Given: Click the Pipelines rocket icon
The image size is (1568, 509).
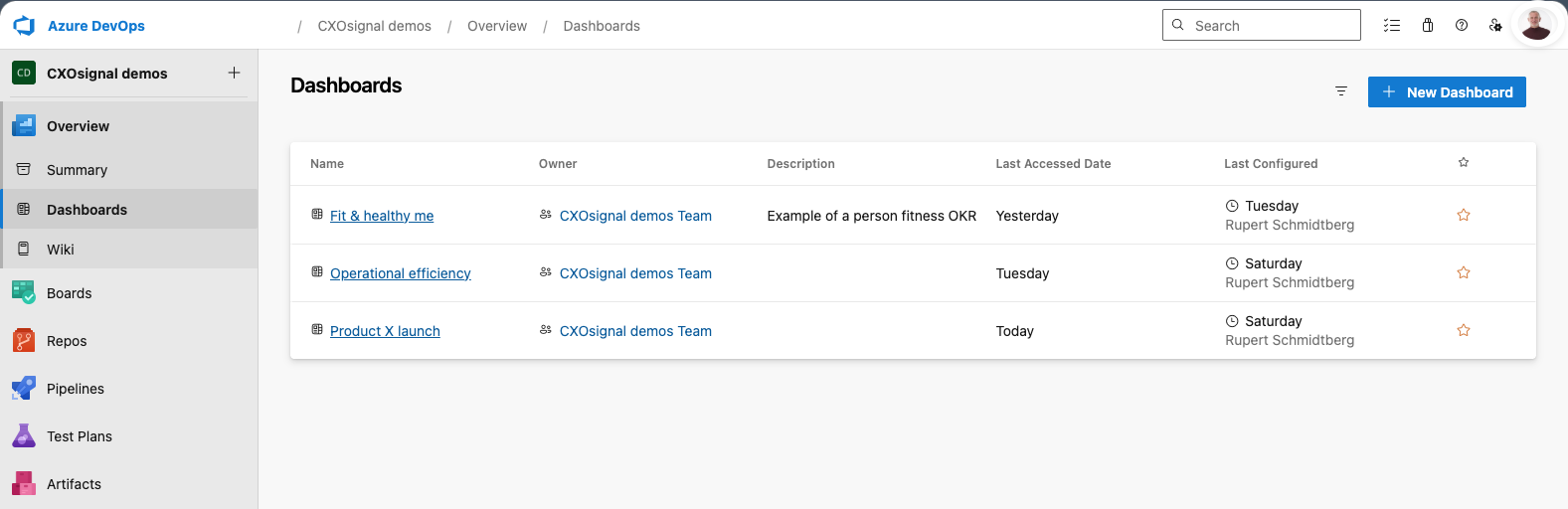Looking at the screenshot, I should 24,388.
